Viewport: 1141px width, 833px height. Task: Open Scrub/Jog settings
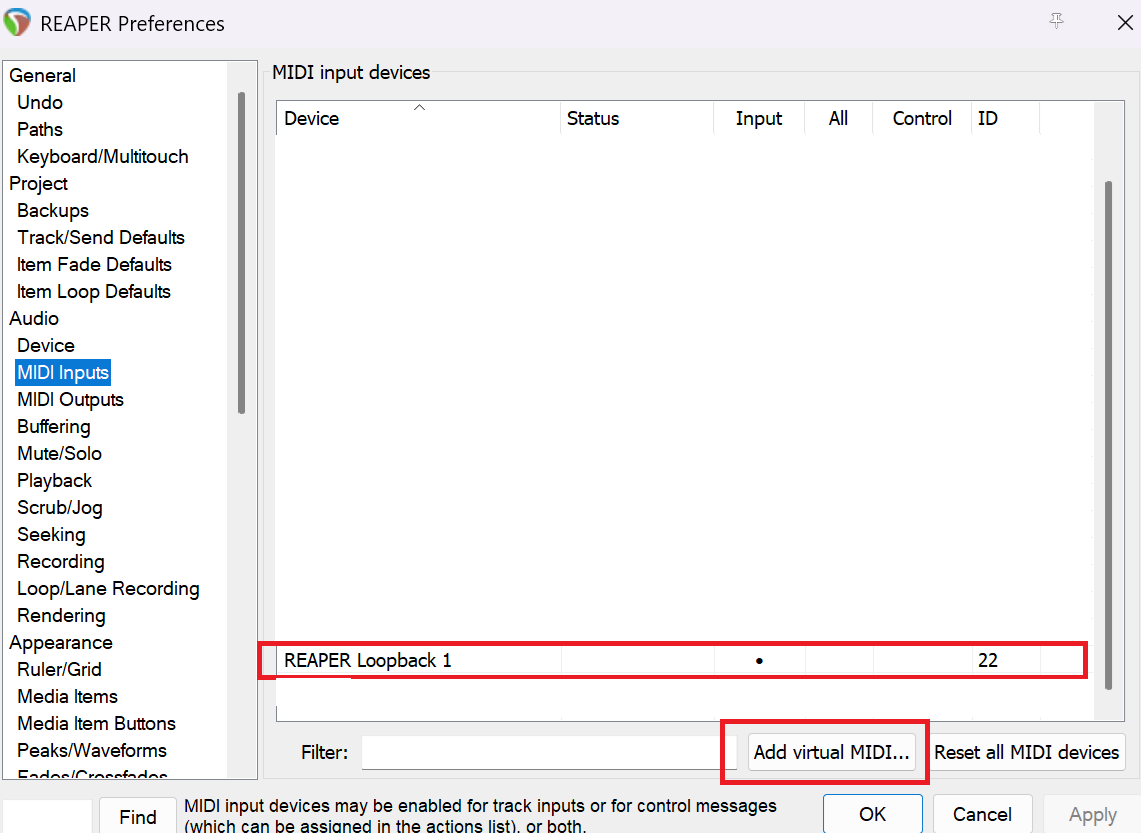[60, 507]
